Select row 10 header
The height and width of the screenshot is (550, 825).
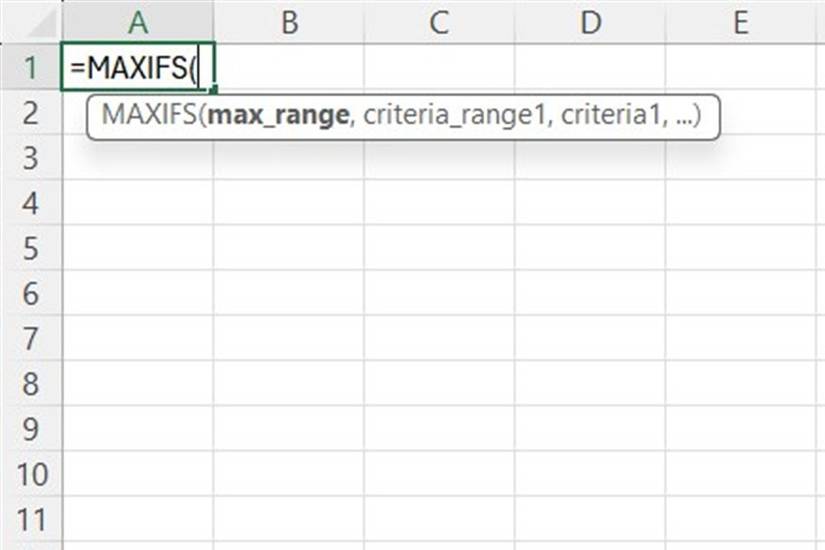[31, 474]
